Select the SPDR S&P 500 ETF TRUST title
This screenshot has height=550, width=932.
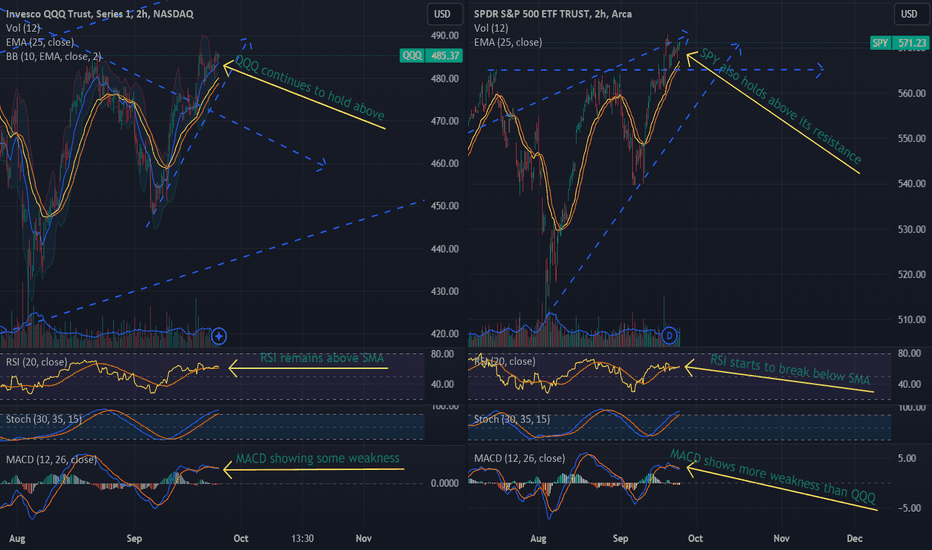pyautogui.click(x=553, y=14)
